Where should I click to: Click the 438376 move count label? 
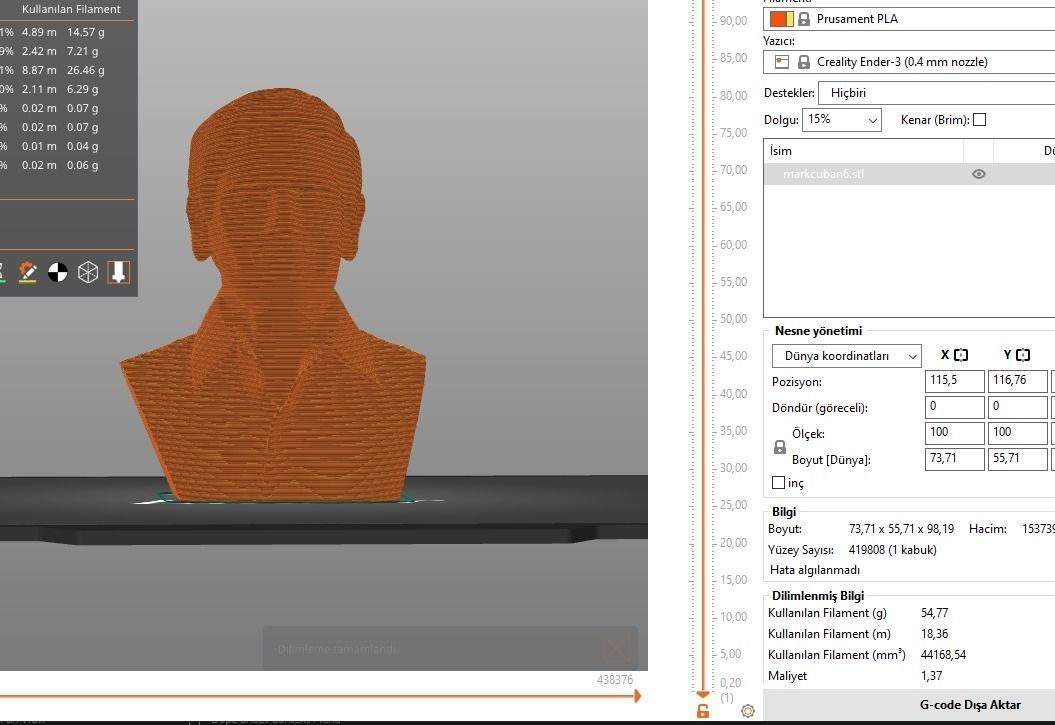(x=614, y=680)
